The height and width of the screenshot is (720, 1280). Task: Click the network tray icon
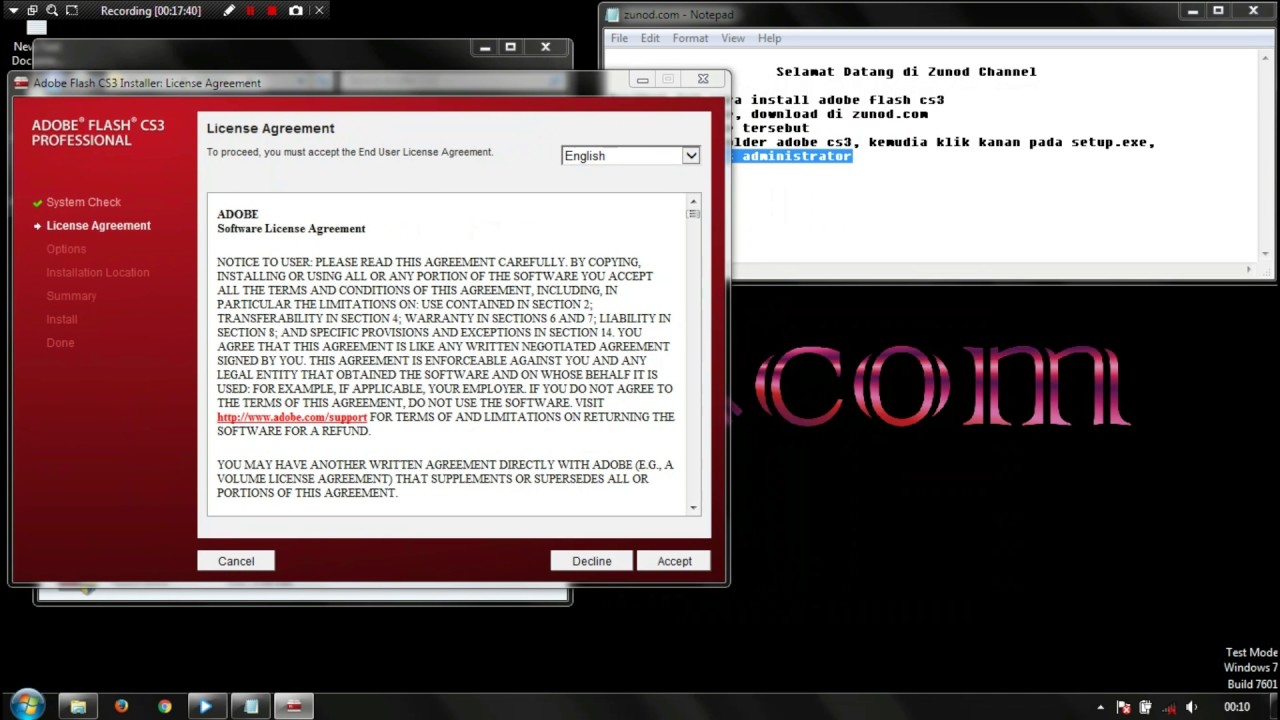click(x=1168, y=707)
